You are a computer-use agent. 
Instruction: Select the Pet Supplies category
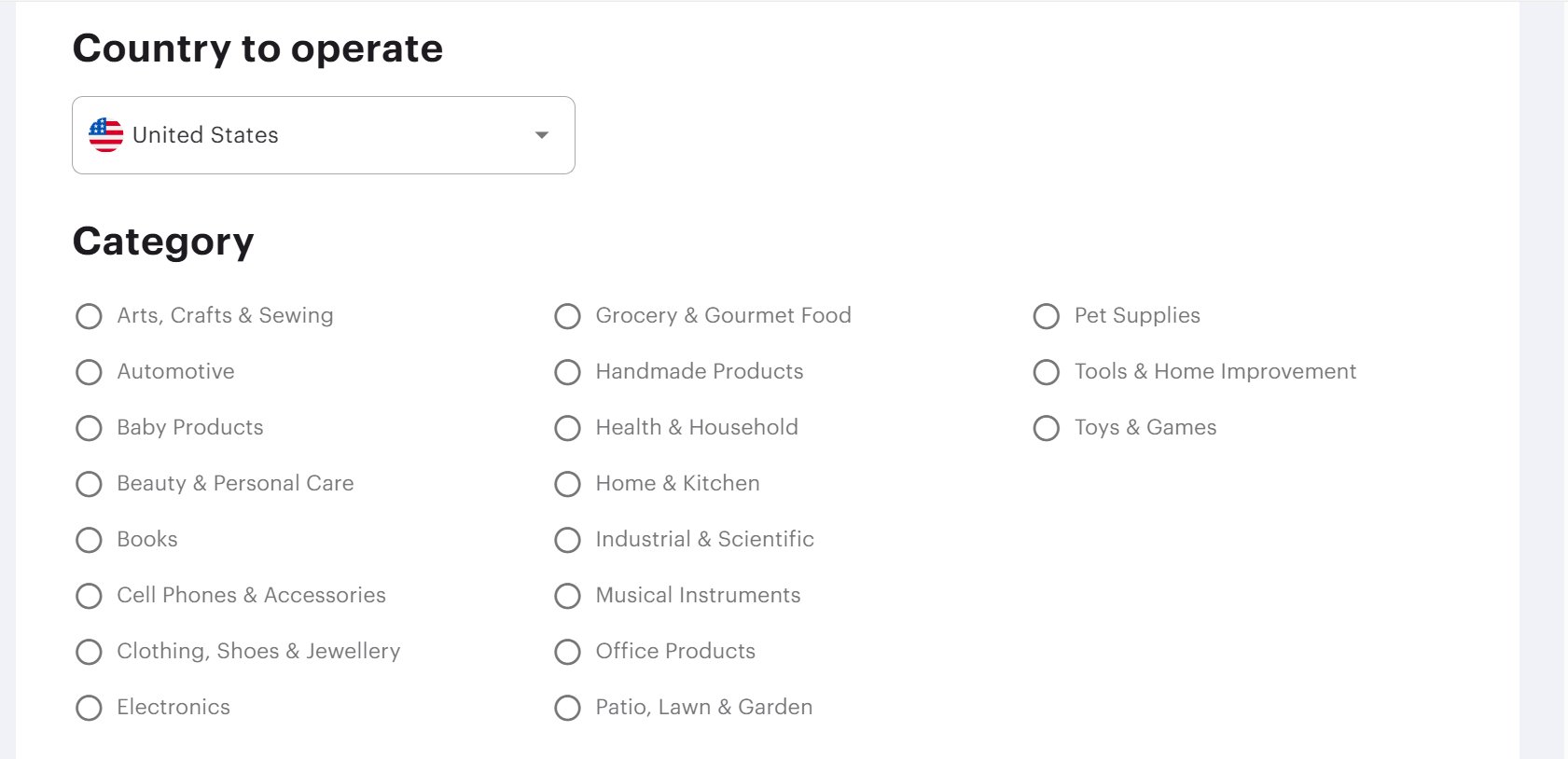point(1046,316)
